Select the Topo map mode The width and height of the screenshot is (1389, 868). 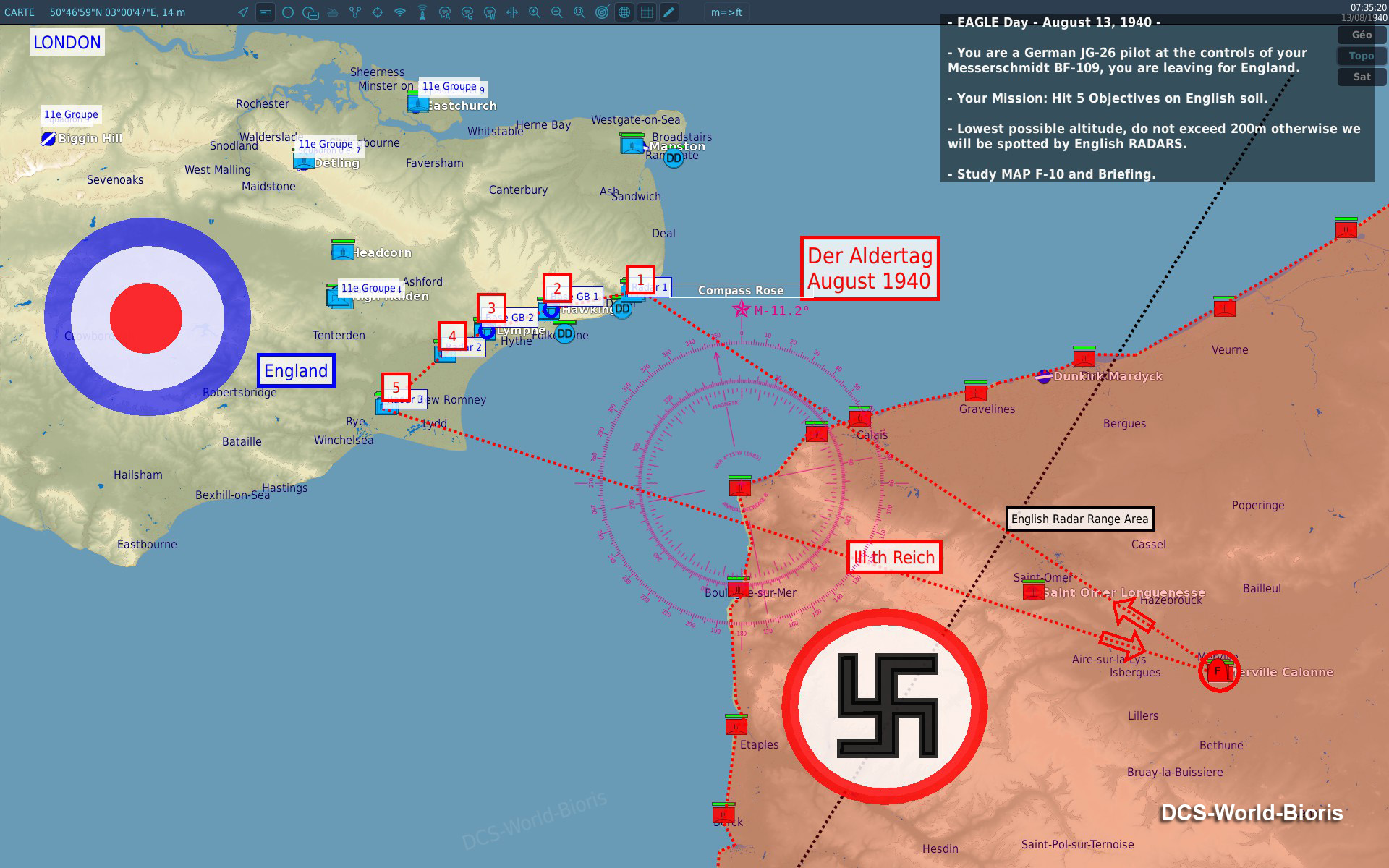pos(1362,56)
